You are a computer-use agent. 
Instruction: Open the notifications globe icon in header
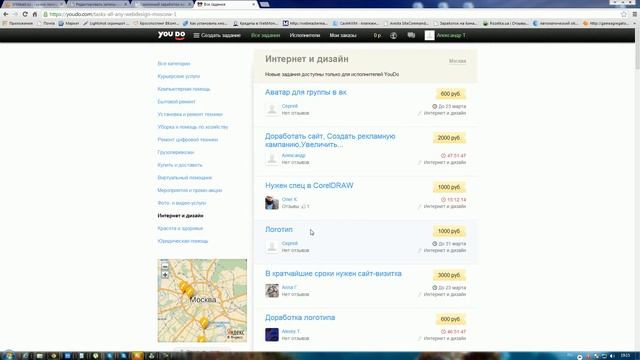tap(393, 36)
